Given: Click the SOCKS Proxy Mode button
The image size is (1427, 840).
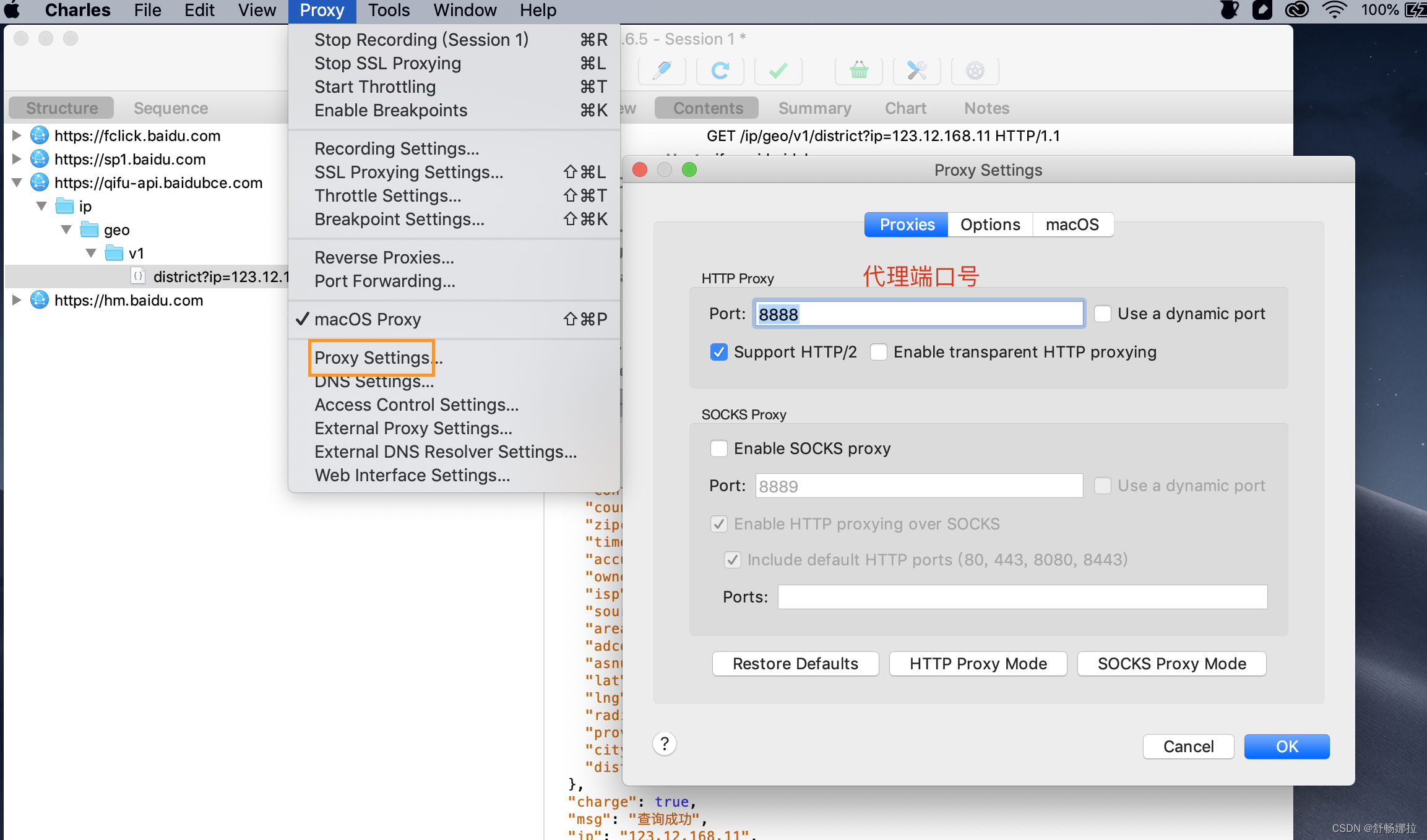Looking at the screenshot, I should [x=1171, y=664].
